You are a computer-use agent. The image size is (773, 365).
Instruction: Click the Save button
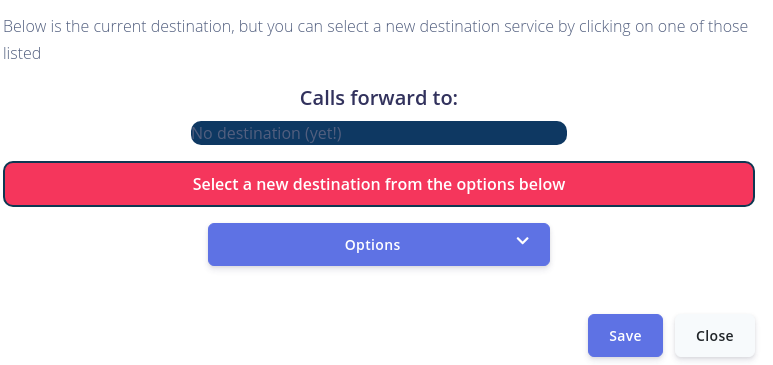pos(625,335)
